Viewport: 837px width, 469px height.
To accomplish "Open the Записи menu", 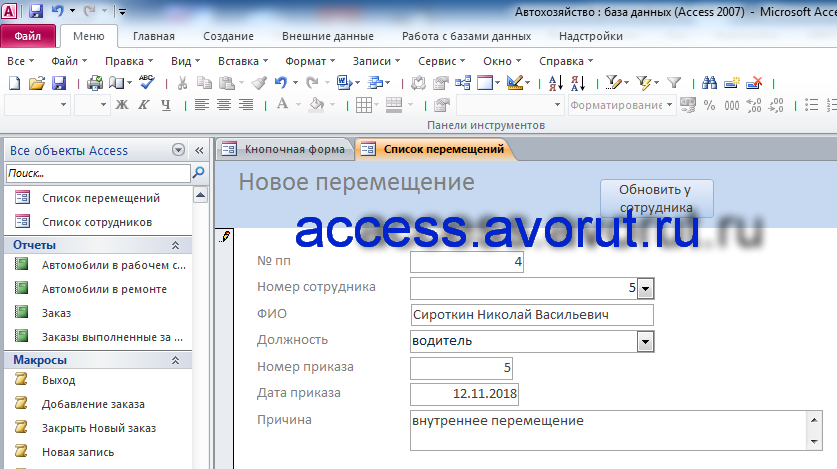I will [x=376, y=61].
